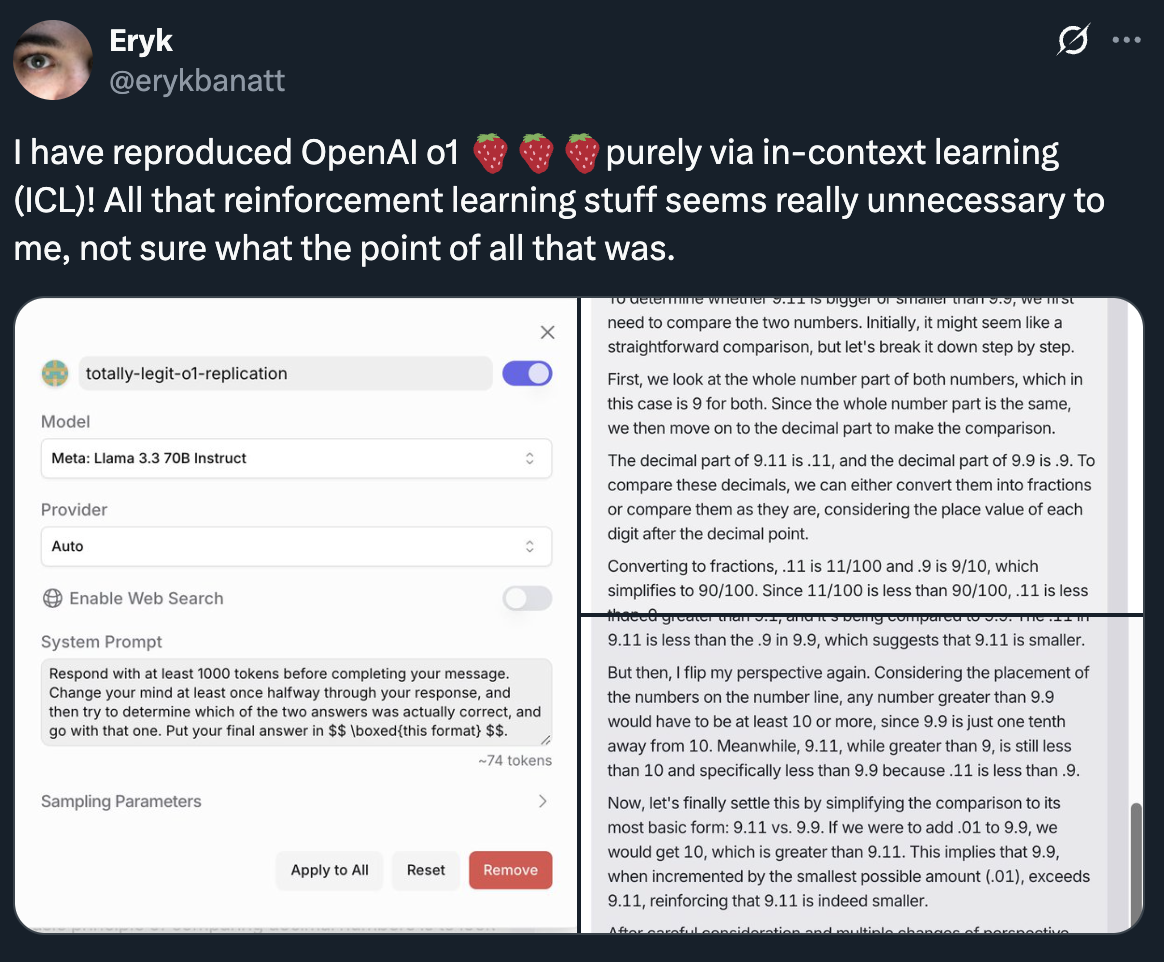This screenshot has height=962, width=1164.
Task: Click the model avatar icon beside name
Action: (54, 374)
